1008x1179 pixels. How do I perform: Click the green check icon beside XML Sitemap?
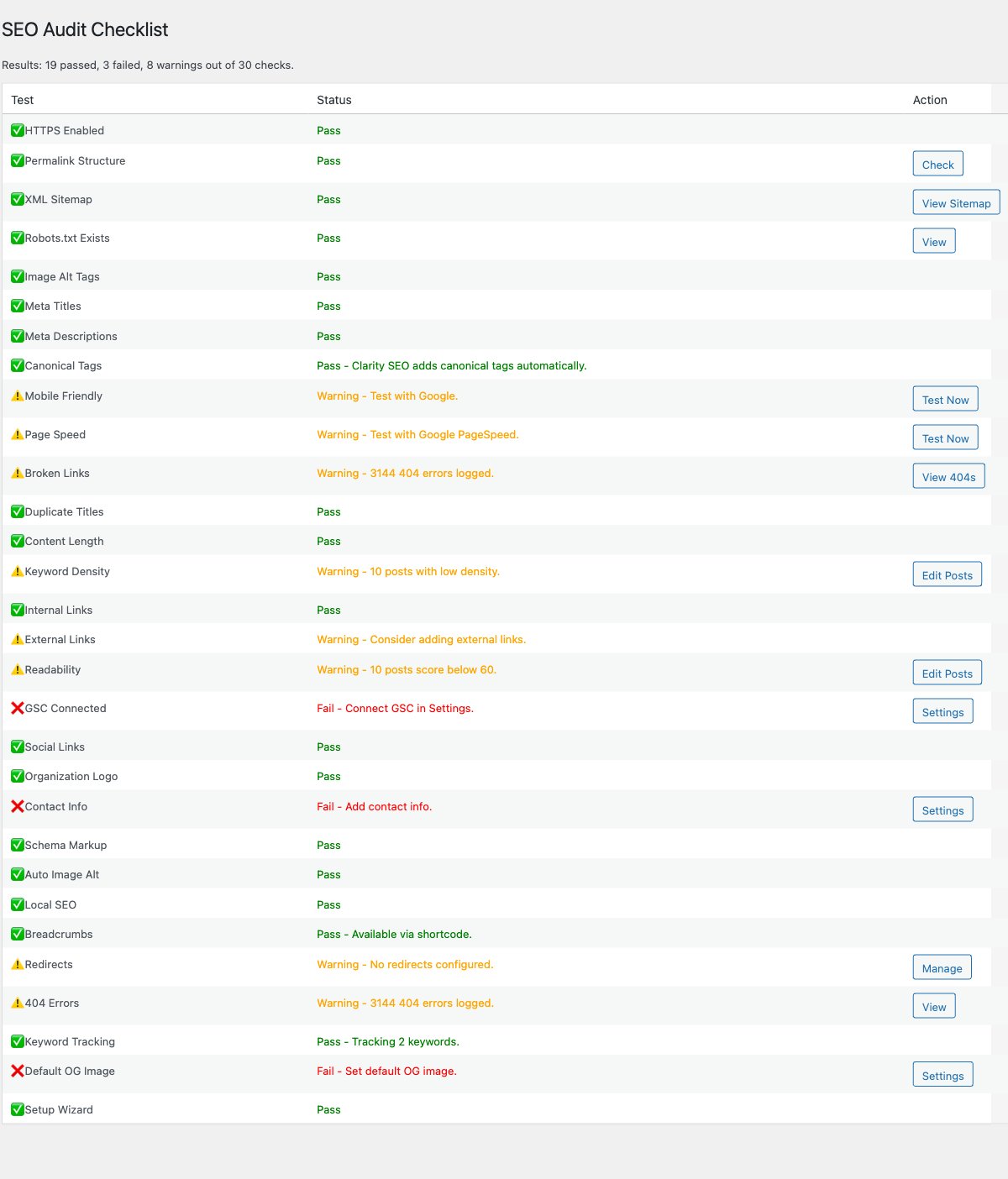[18, 199]
